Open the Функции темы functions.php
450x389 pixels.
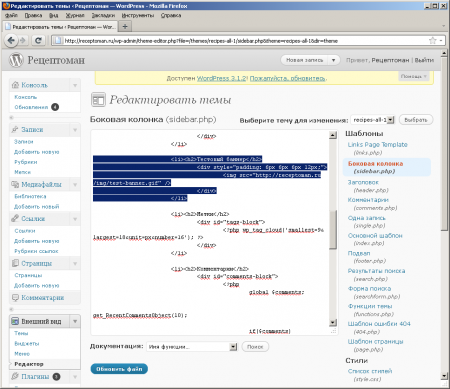click(x=370, y=306)
